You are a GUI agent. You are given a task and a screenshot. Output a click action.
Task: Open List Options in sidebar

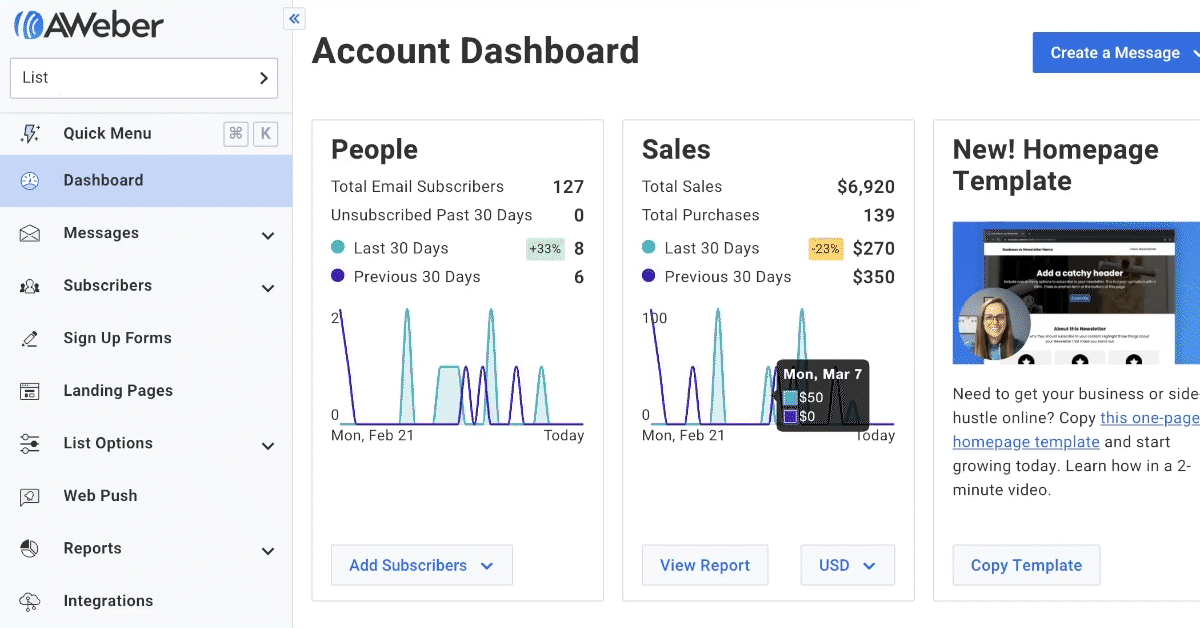(x=108, y=444)
